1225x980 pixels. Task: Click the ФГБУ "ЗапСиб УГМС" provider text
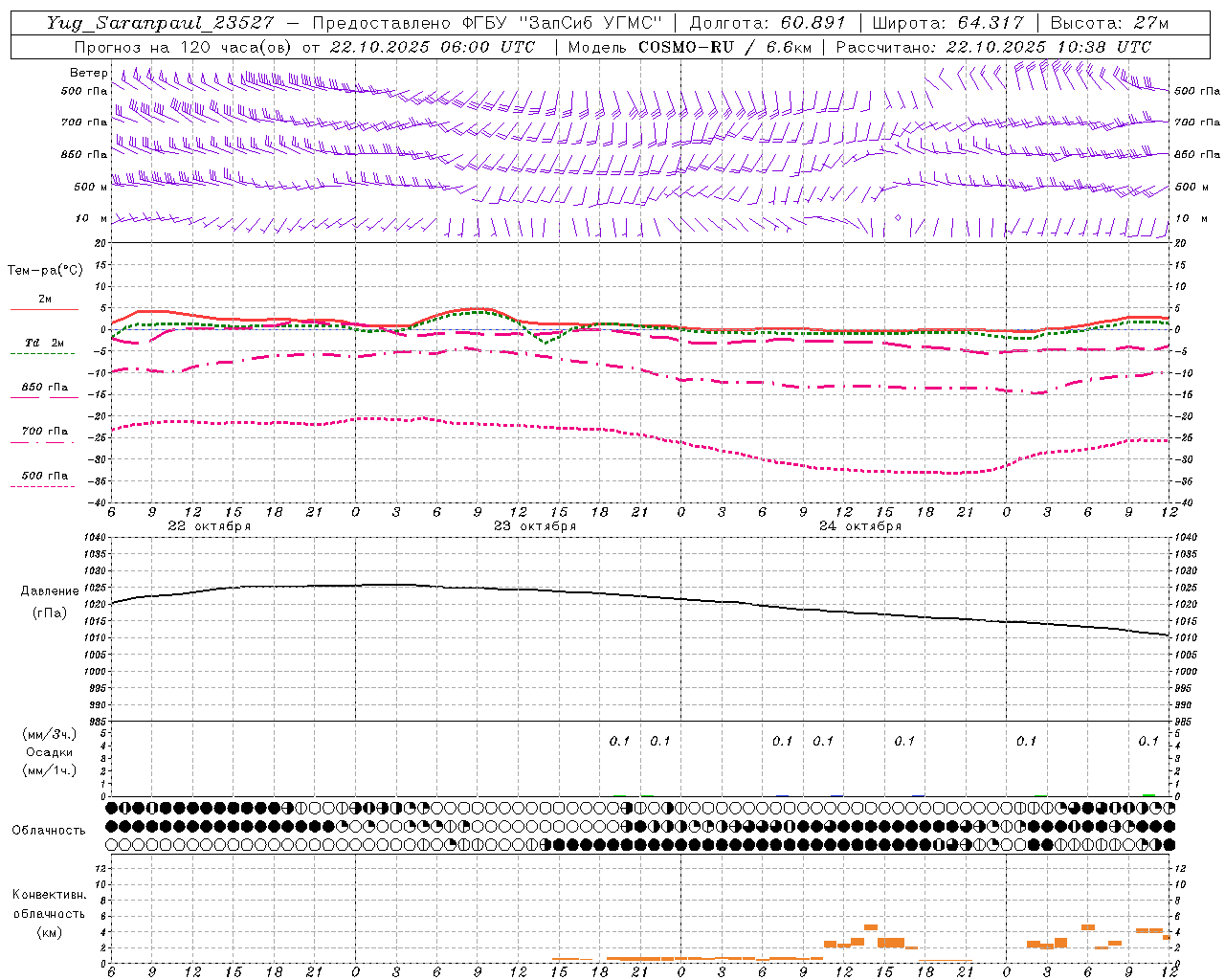pos(562,23)
